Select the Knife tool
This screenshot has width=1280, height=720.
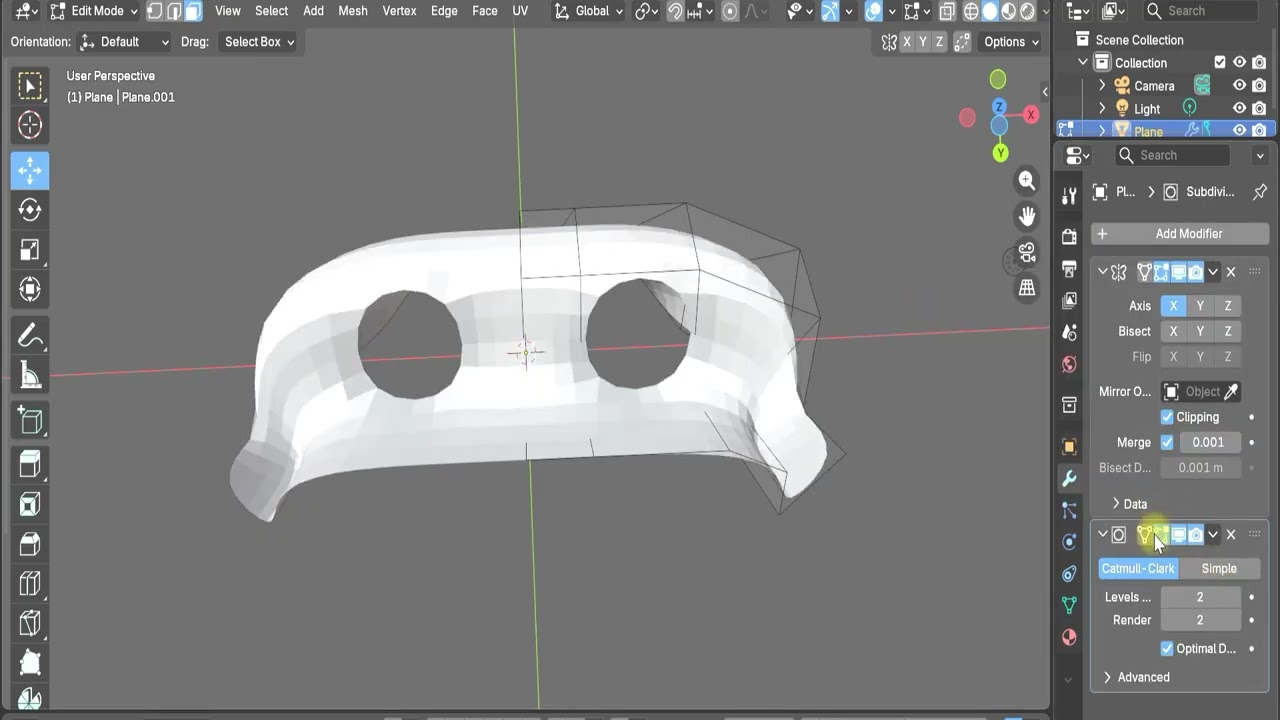click(x=30, y=623)
